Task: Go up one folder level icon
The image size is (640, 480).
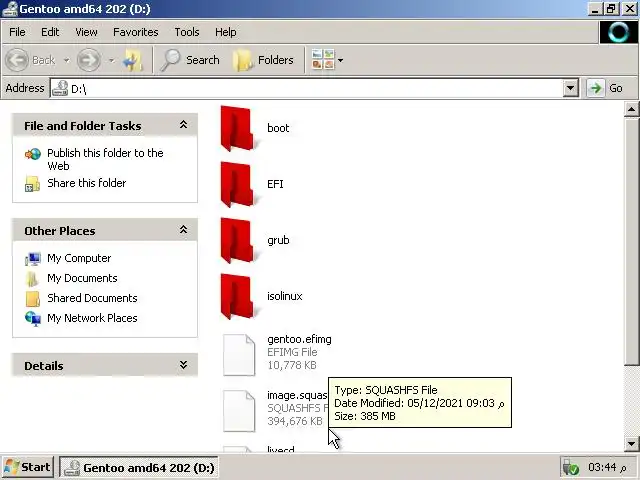Action: [133, 60]
